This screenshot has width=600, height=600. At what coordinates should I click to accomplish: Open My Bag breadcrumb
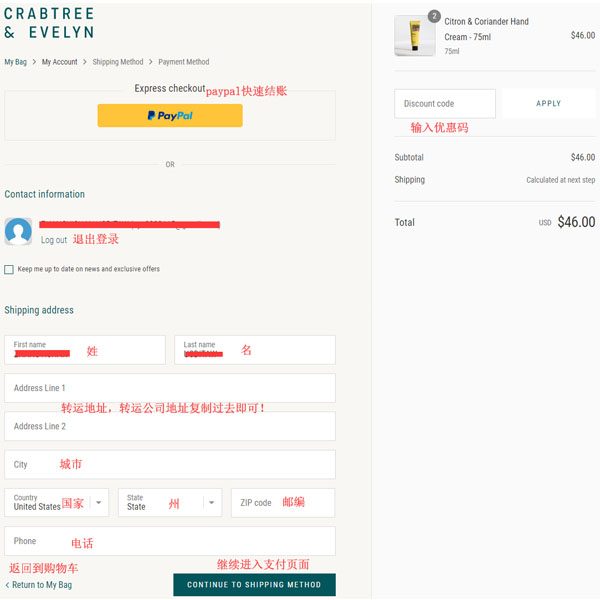[16, 62]
